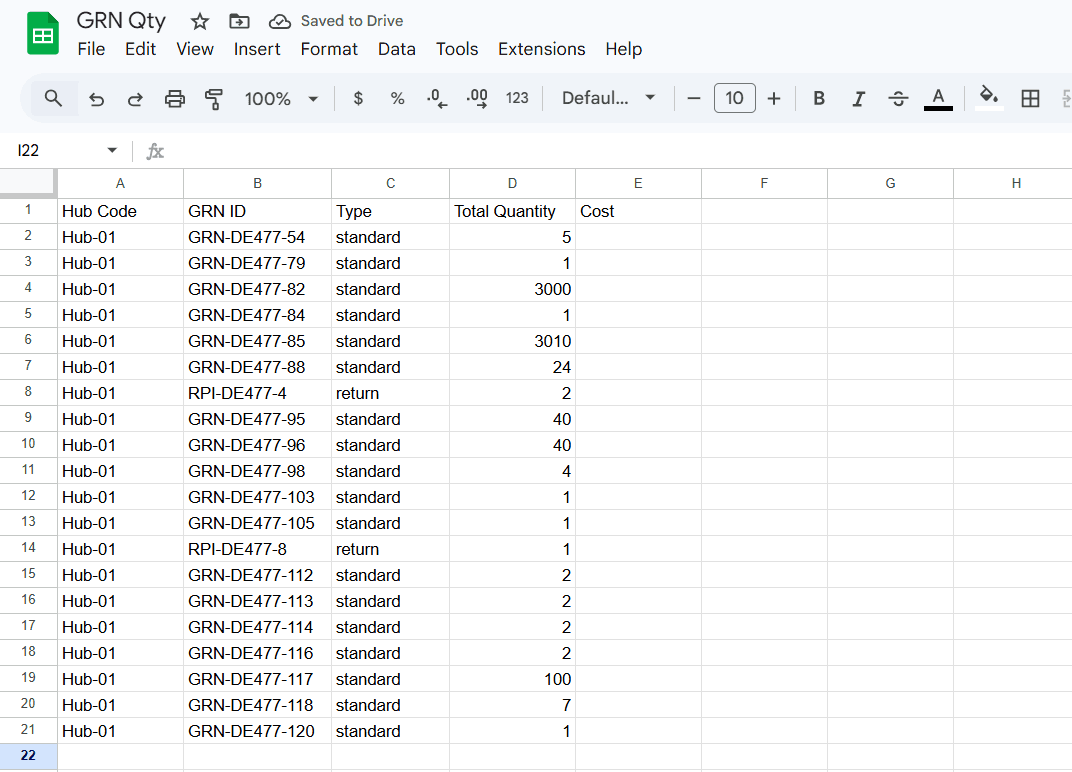Star this GRN Qty document
This screenshot has height=772, width=1072.
coord(200,21)
